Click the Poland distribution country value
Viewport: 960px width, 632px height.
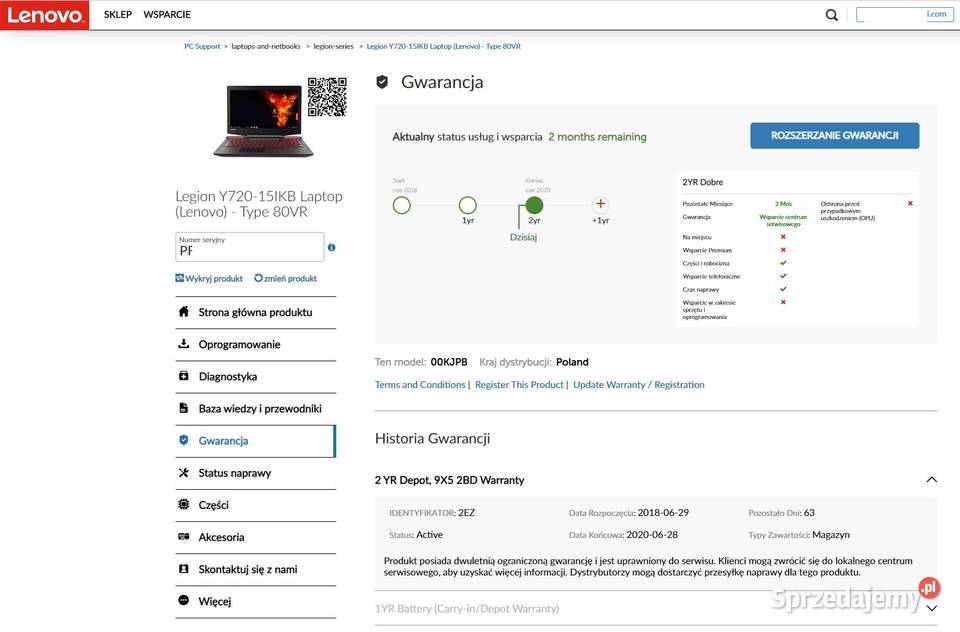click(x=572, y=362)
